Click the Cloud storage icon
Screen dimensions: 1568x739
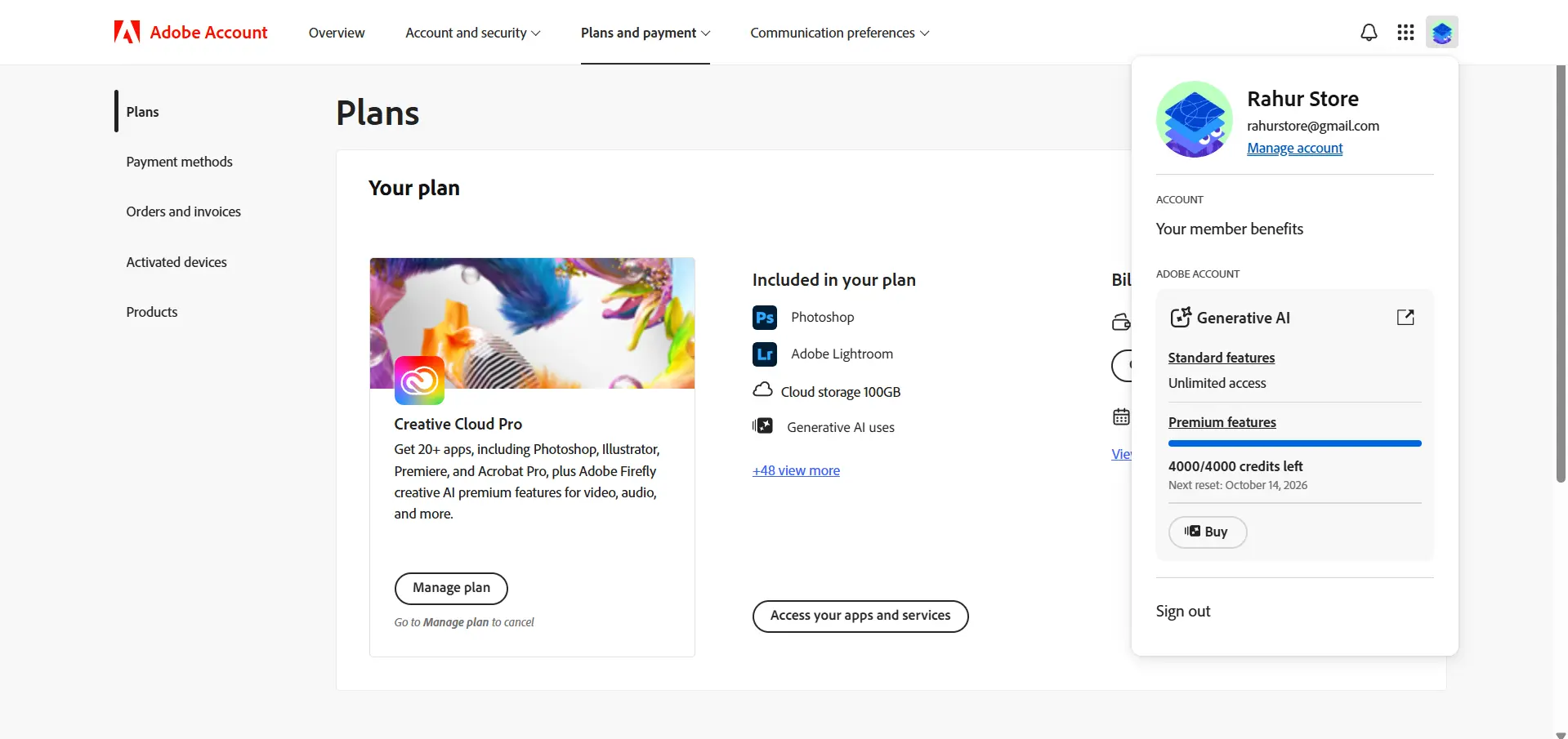point(762,390)
